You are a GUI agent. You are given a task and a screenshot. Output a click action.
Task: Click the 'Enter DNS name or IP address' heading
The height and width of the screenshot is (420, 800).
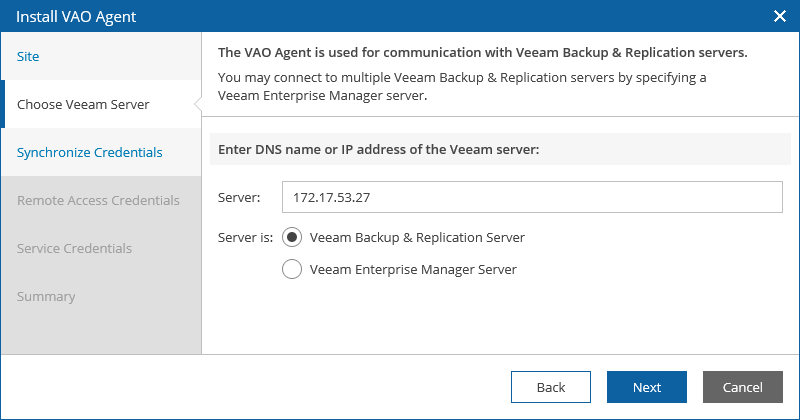click(x=379, y=150)
